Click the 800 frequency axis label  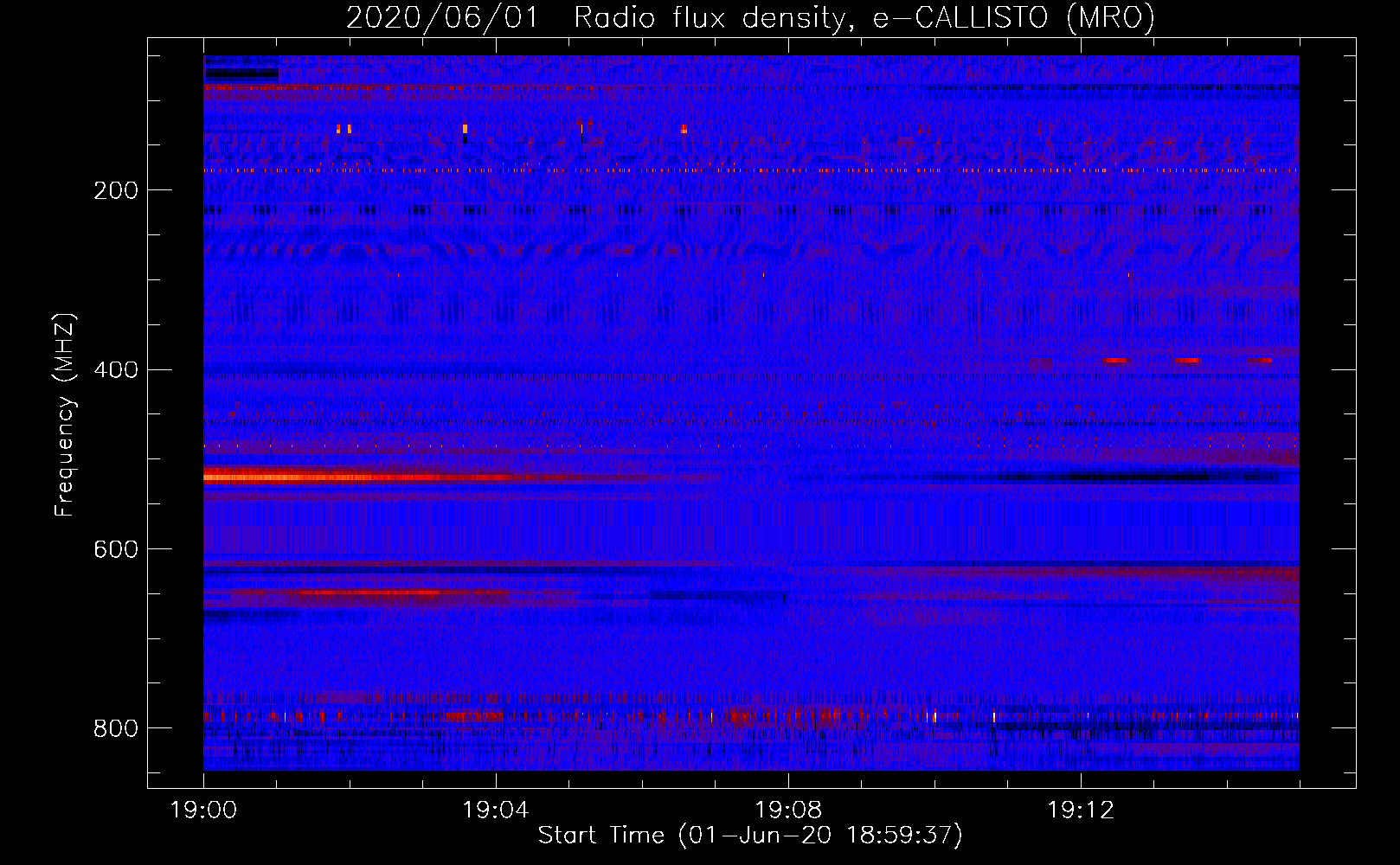tap(116, 728)
